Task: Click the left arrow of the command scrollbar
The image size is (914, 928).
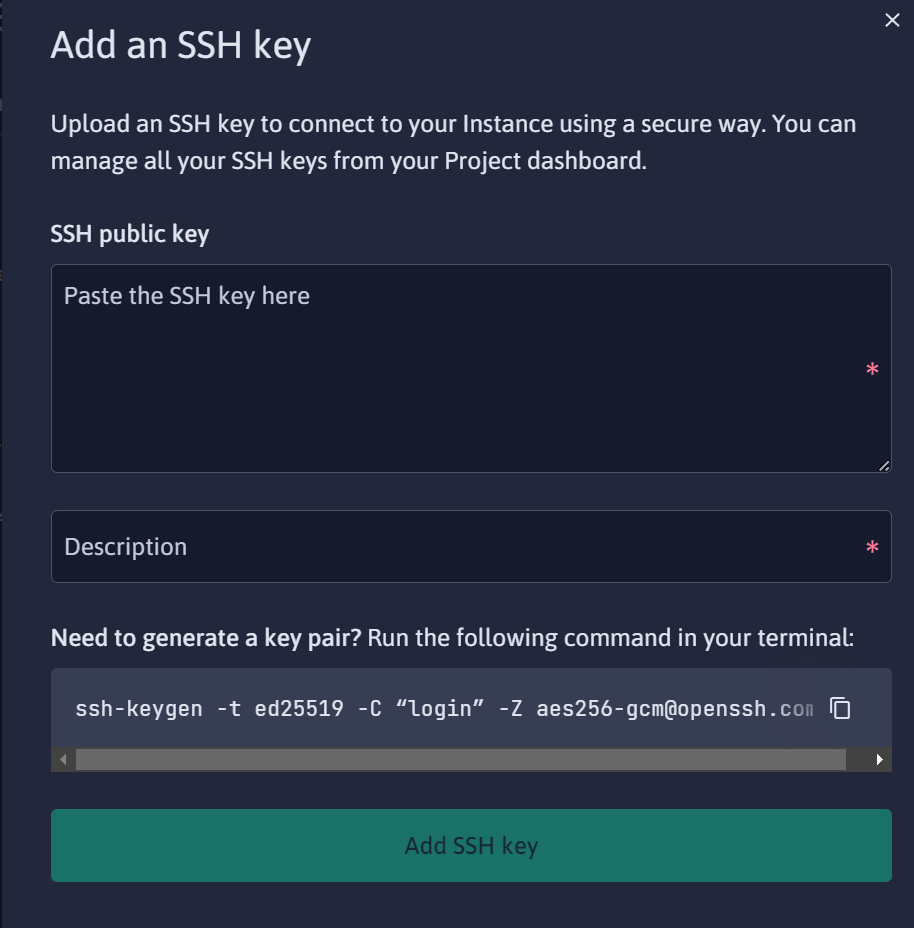Action: point(63,759)
